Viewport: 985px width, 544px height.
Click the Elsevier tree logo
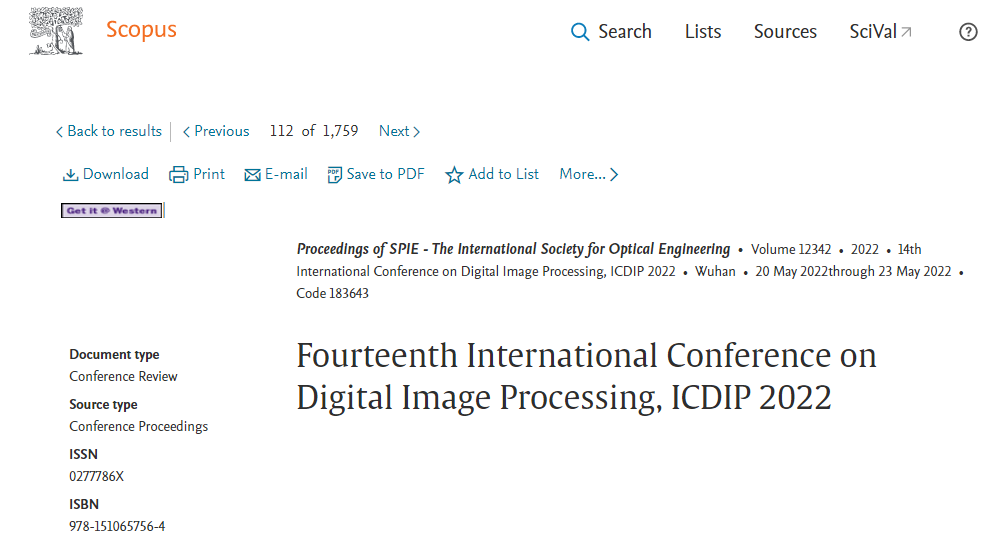point(56,31)
